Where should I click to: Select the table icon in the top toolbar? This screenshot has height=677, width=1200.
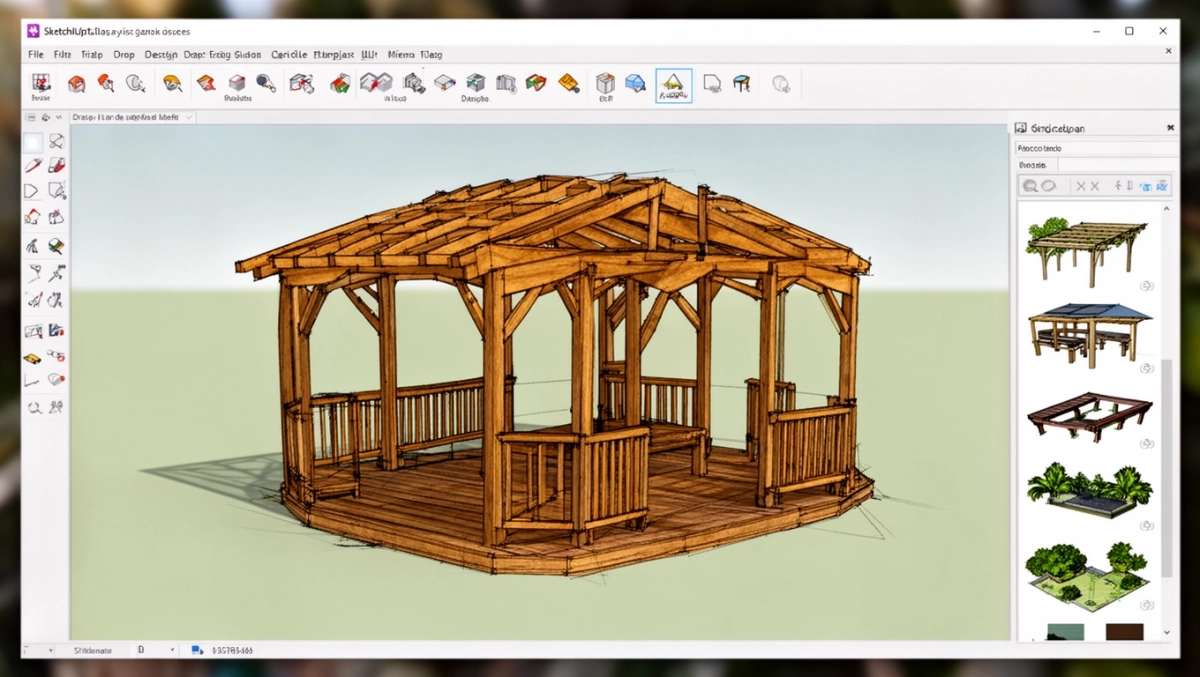click(x=741, y=84)
